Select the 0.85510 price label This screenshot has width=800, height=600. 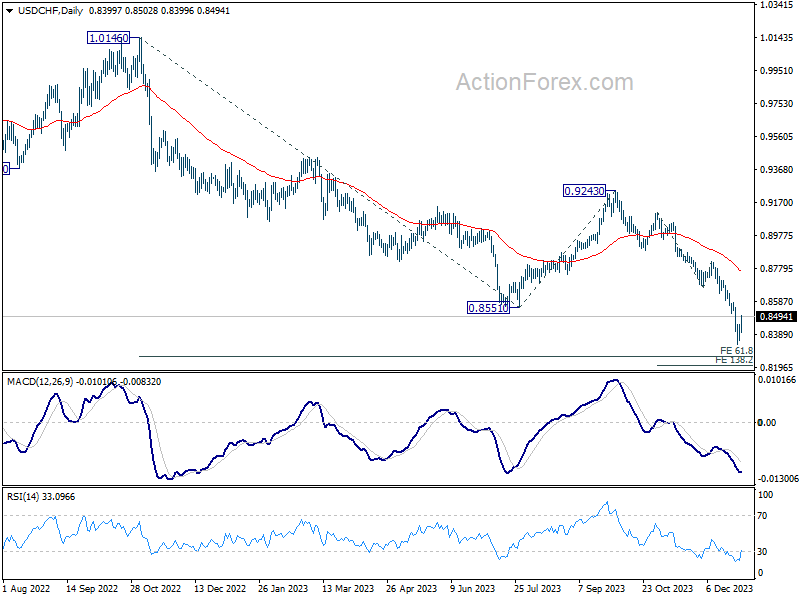[x=488, y=308]
